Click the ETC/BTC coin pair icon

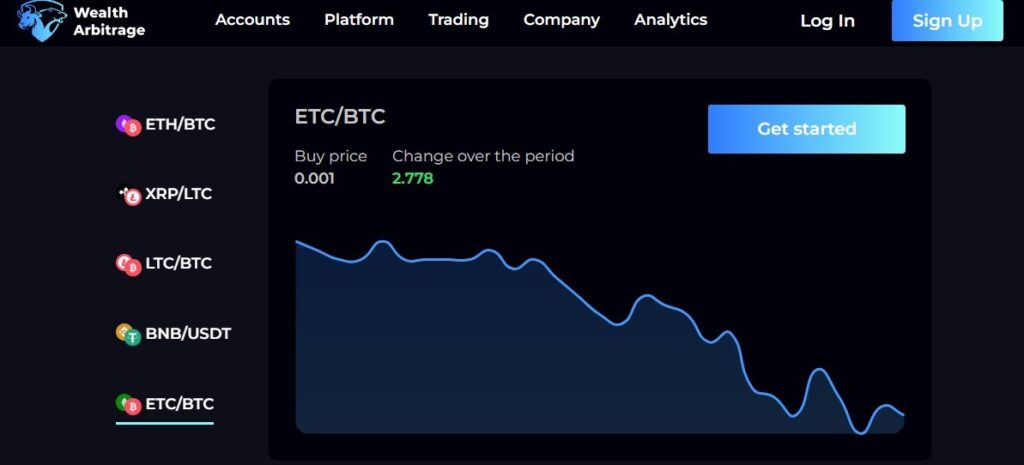click(129, 404)
